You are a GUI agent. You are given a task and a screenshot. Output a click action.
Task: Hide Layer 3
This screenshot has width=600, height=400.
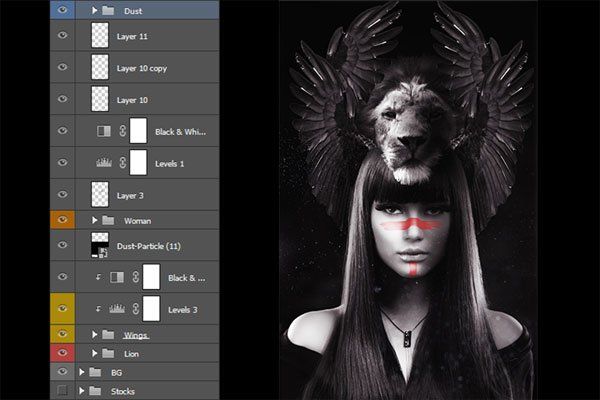click(62, 194)
